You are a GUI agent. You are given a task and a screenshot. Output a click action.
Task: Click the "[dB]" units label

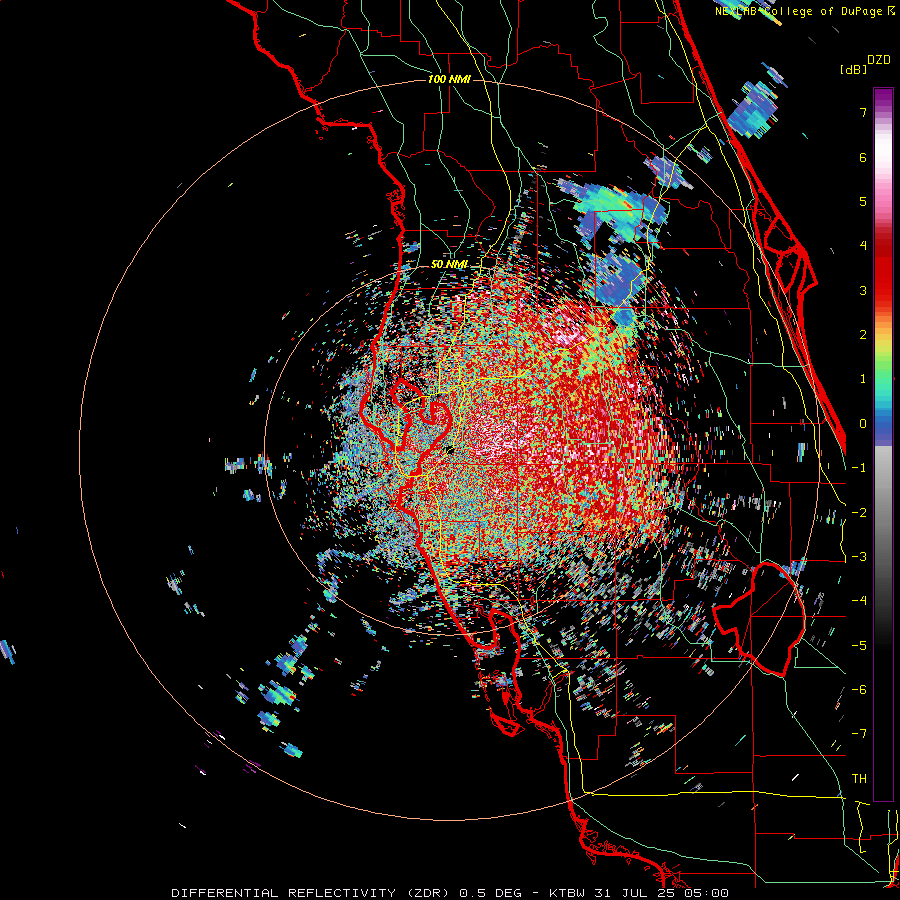[854, 70]
